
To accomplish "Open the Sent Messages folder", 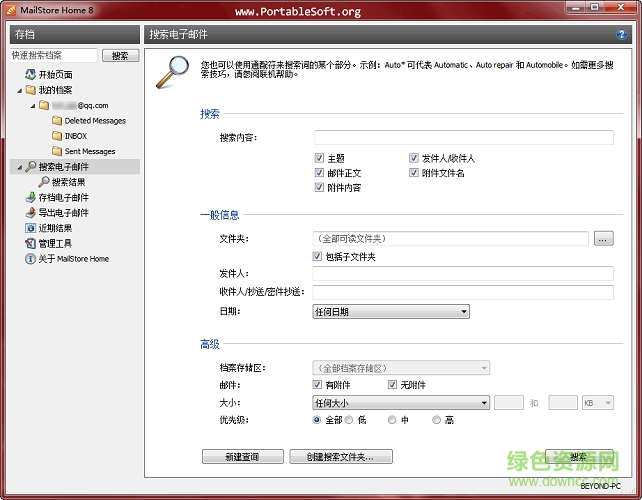I will click(89, 151).
